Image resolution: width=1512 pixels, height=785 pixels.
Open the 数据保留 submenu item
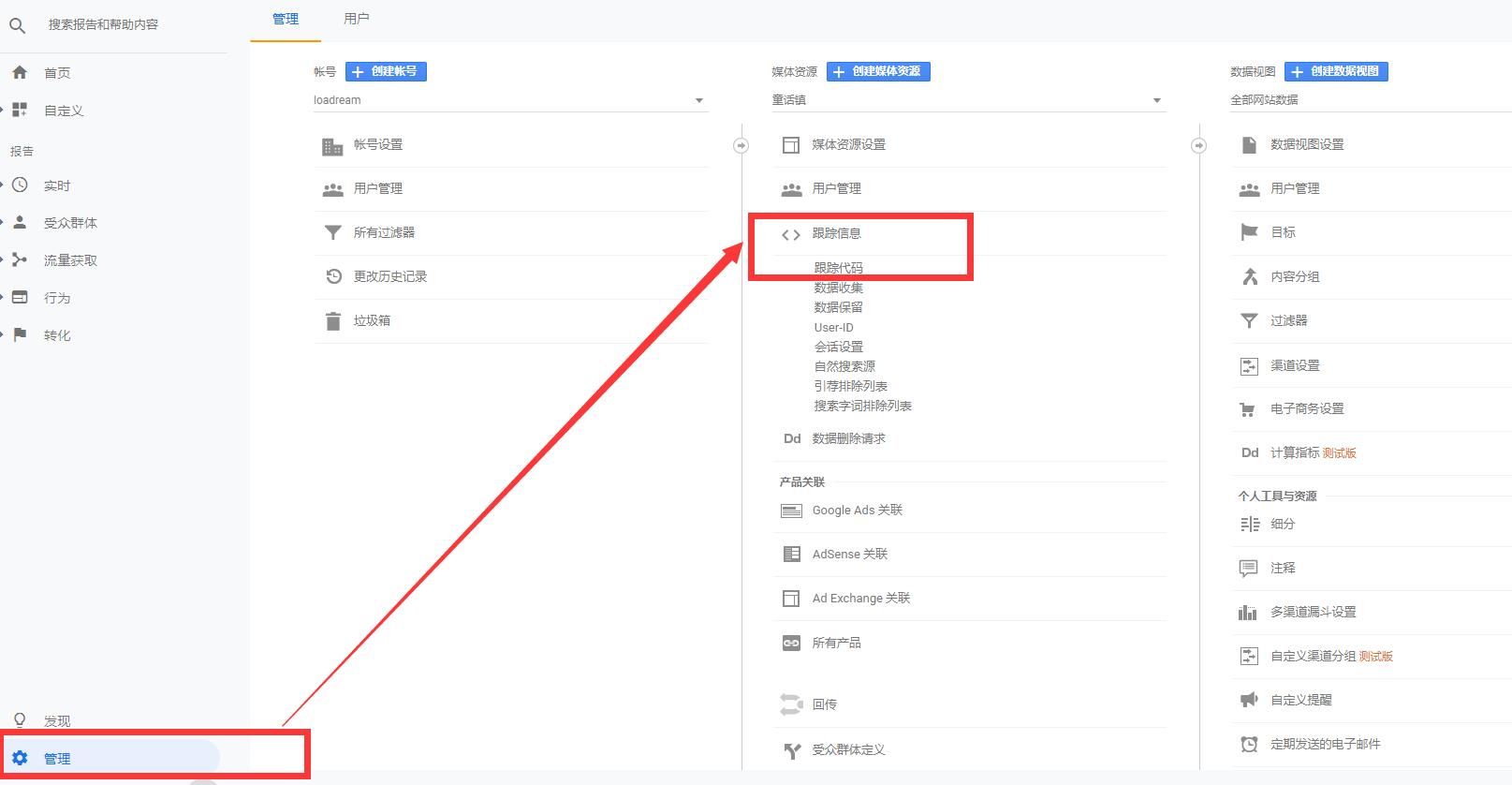click(x=838, y=307)
